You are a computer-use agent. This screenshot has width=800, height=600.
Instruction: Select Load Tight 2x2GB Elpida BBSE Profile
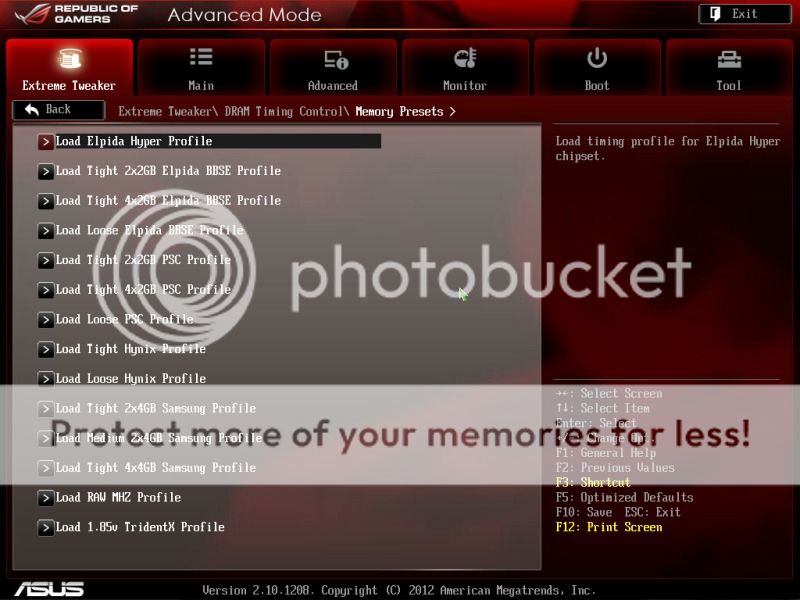[x=168, y=171]
